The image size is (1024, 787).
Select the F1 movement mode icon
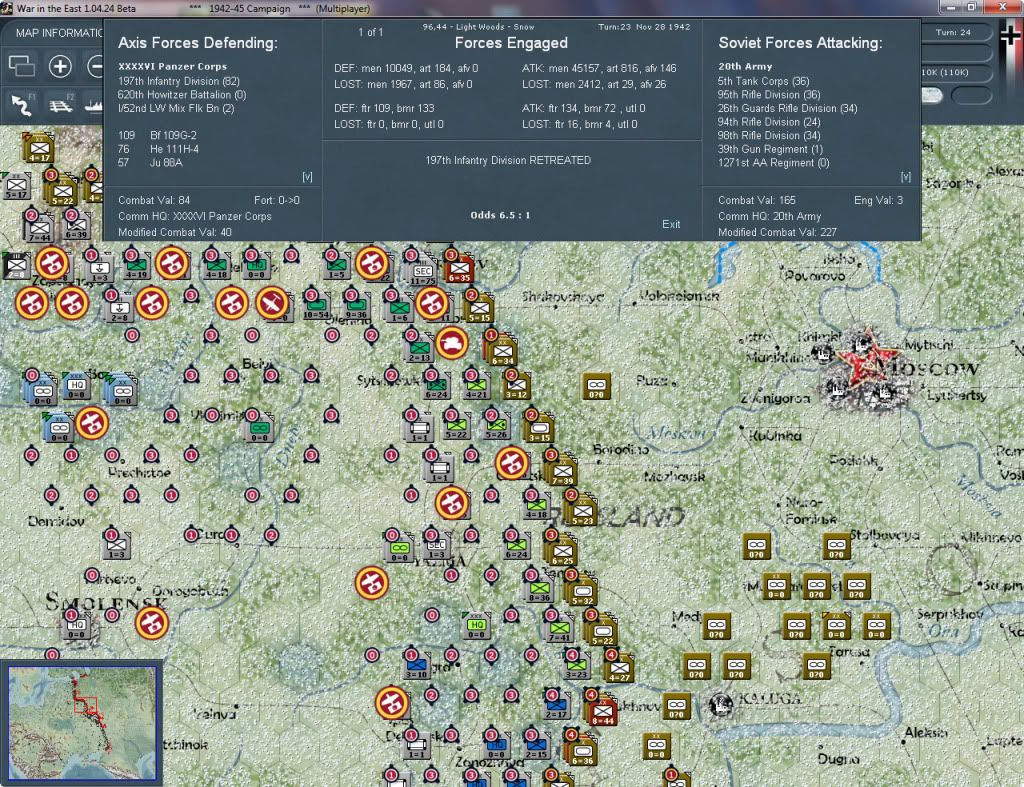click(x=22, y=104)
